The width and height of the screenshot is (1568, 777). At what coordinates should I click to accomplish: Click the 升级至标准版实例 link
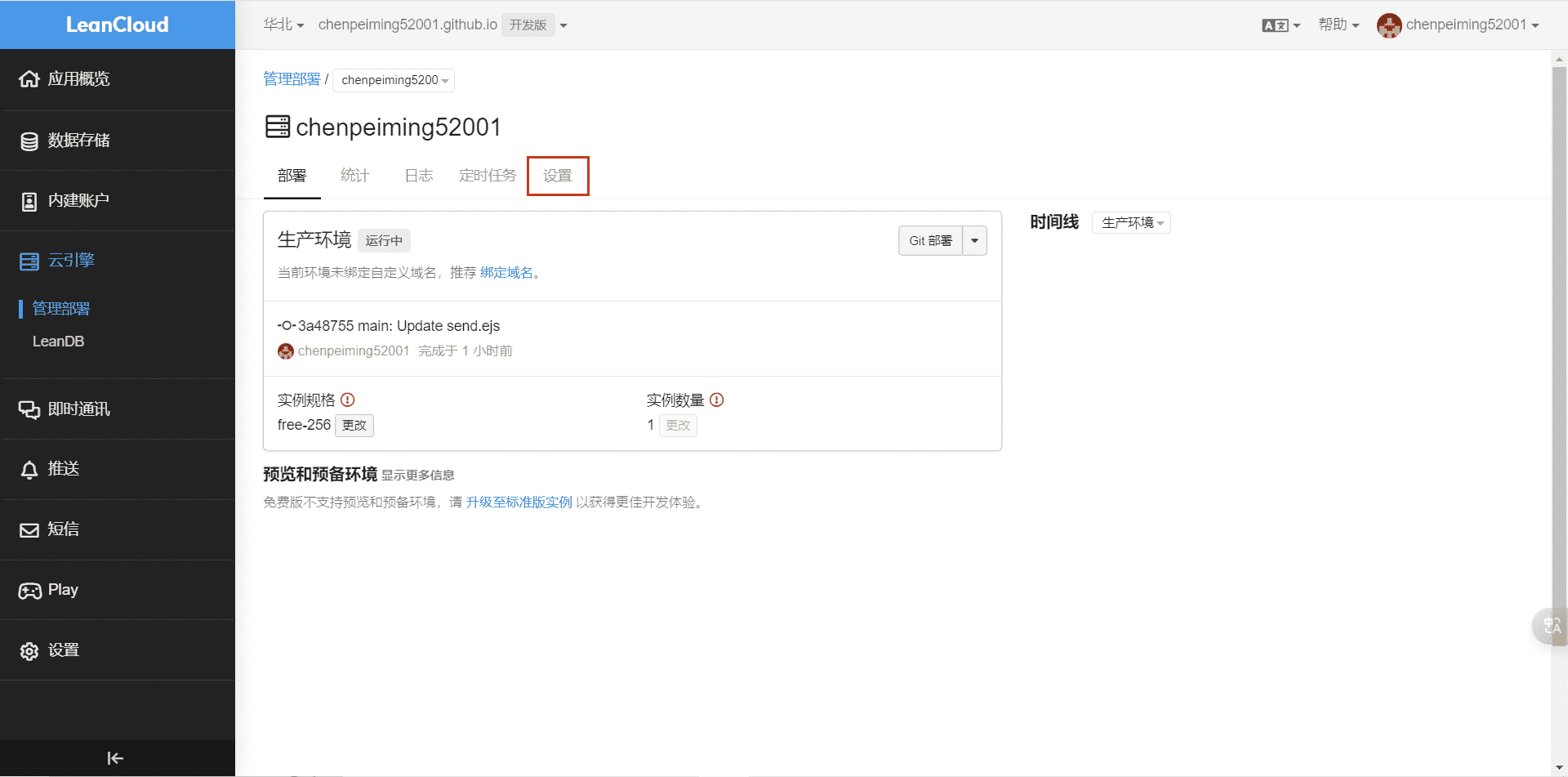pyautogui.click(x=519, y=502)
